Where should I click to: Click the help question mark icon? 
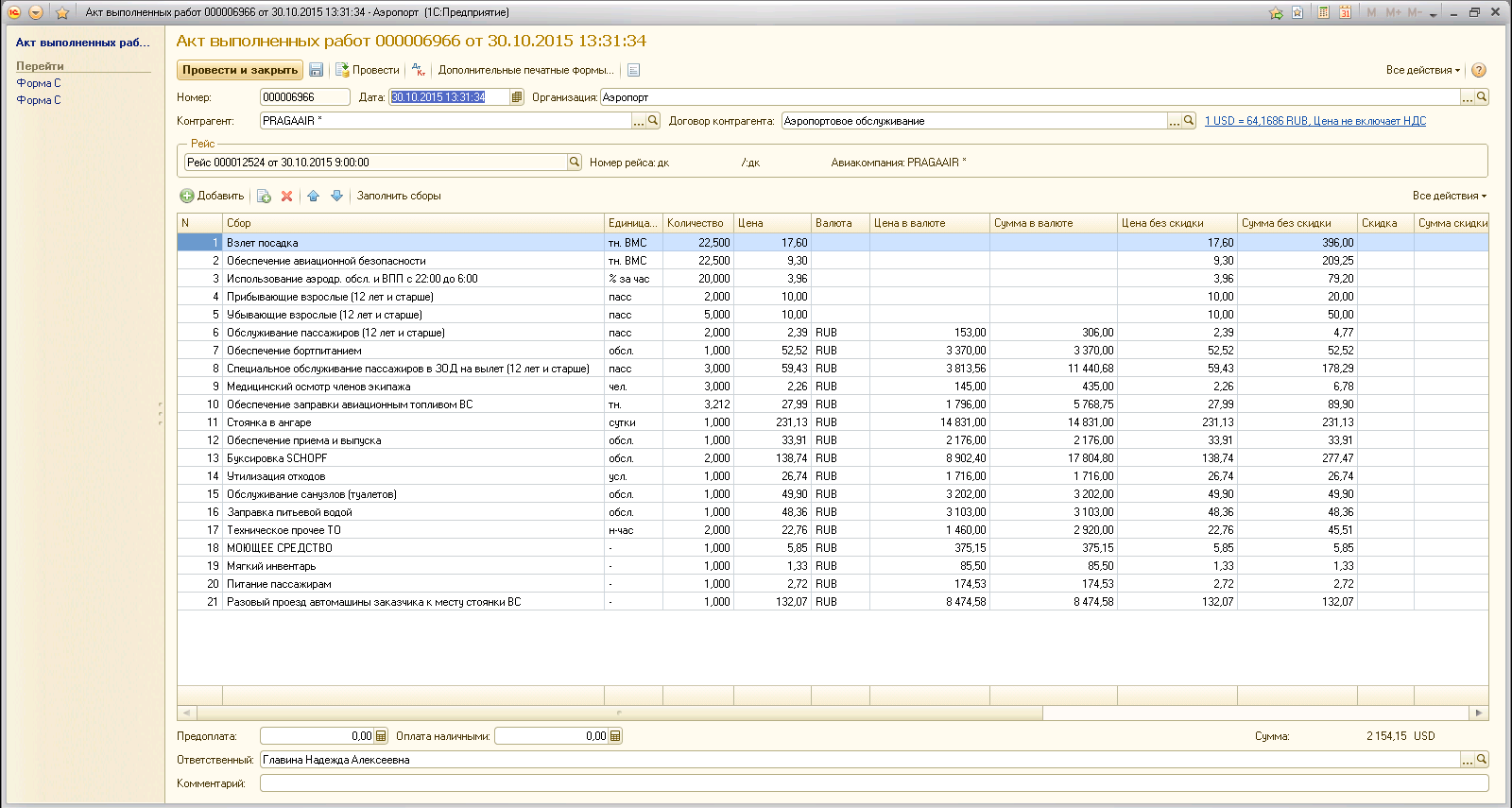(x=1479, y=70)
